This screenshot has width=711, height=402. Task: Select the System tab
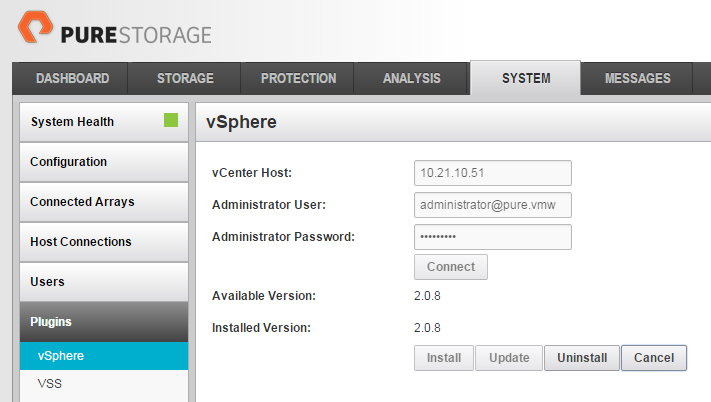(x=526, y=78)
